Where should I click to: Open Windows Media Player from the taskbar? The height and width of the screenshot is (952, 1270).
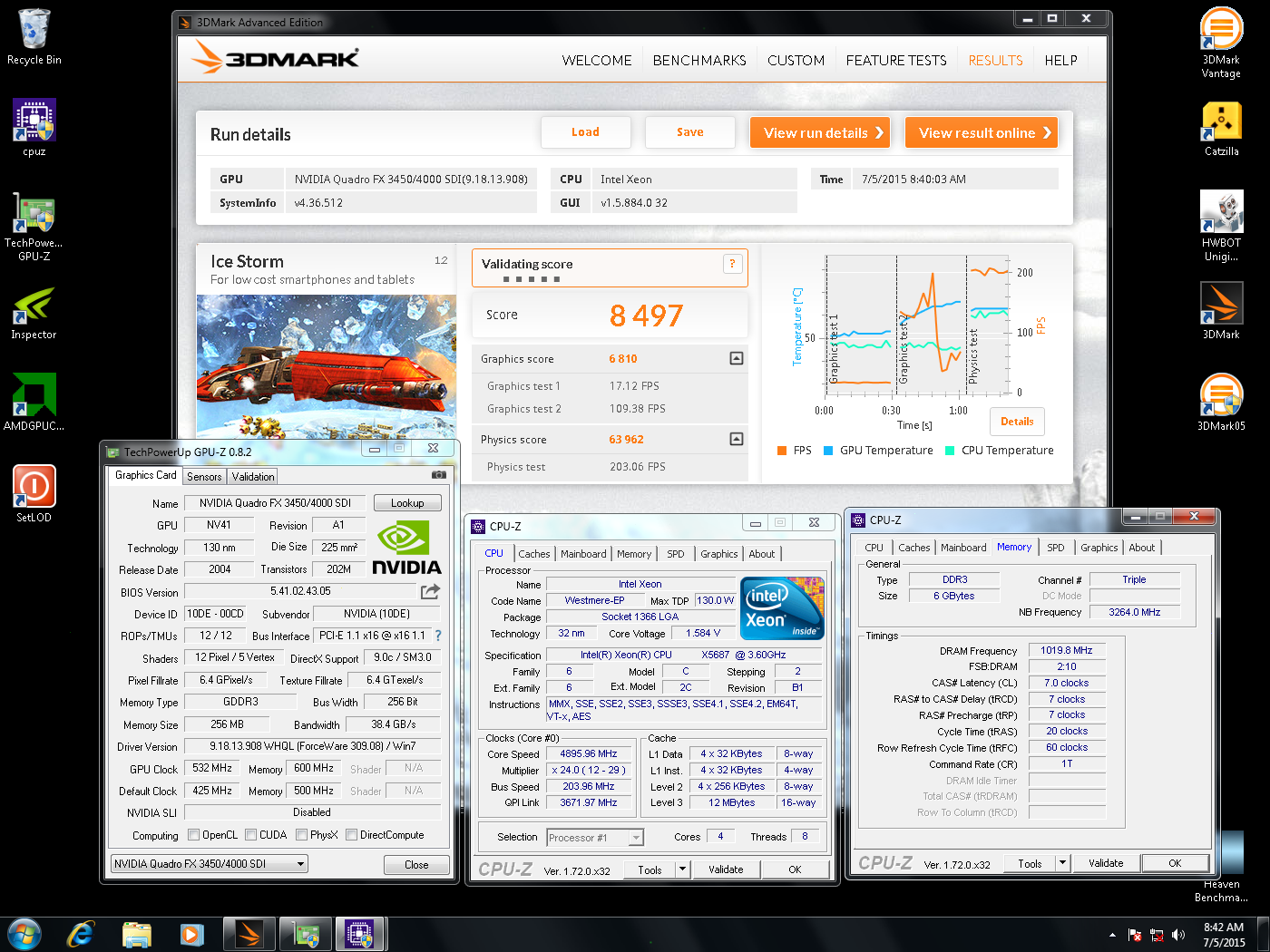[191, 934]
